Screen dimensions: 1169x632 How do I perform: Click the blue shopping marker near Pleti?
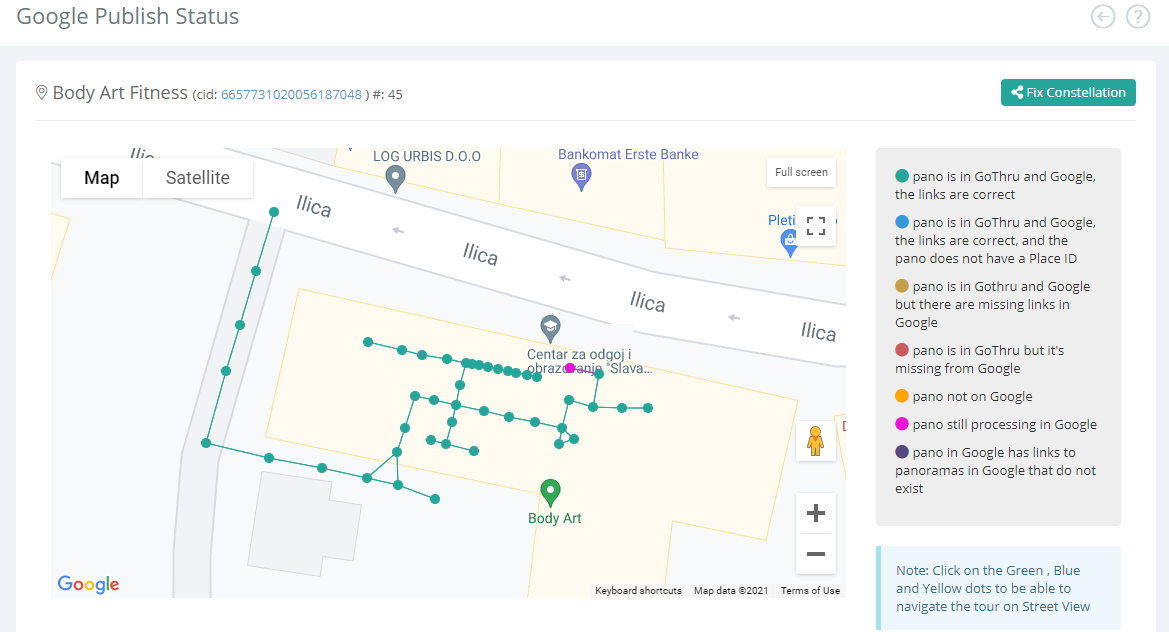click(x=788, y=243)
